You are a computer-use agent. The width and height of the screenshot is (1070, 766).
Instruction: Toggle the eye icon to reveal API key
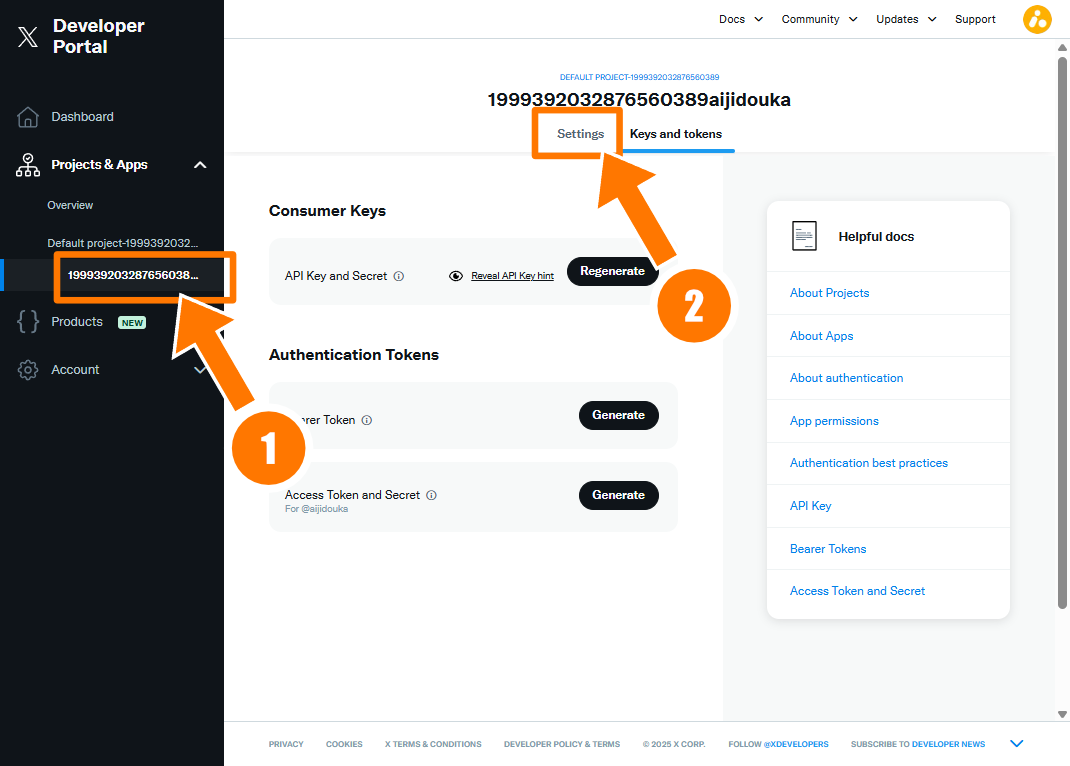point(456,276)
